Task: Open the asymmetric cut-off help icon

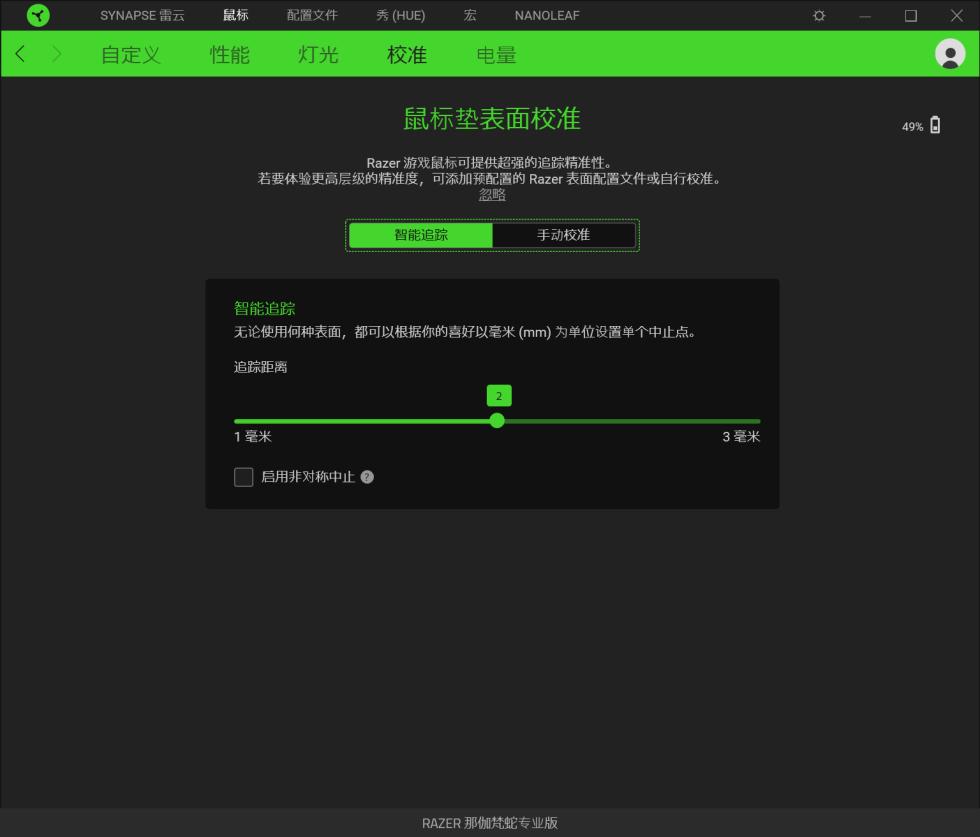Action: coord(366,477)
